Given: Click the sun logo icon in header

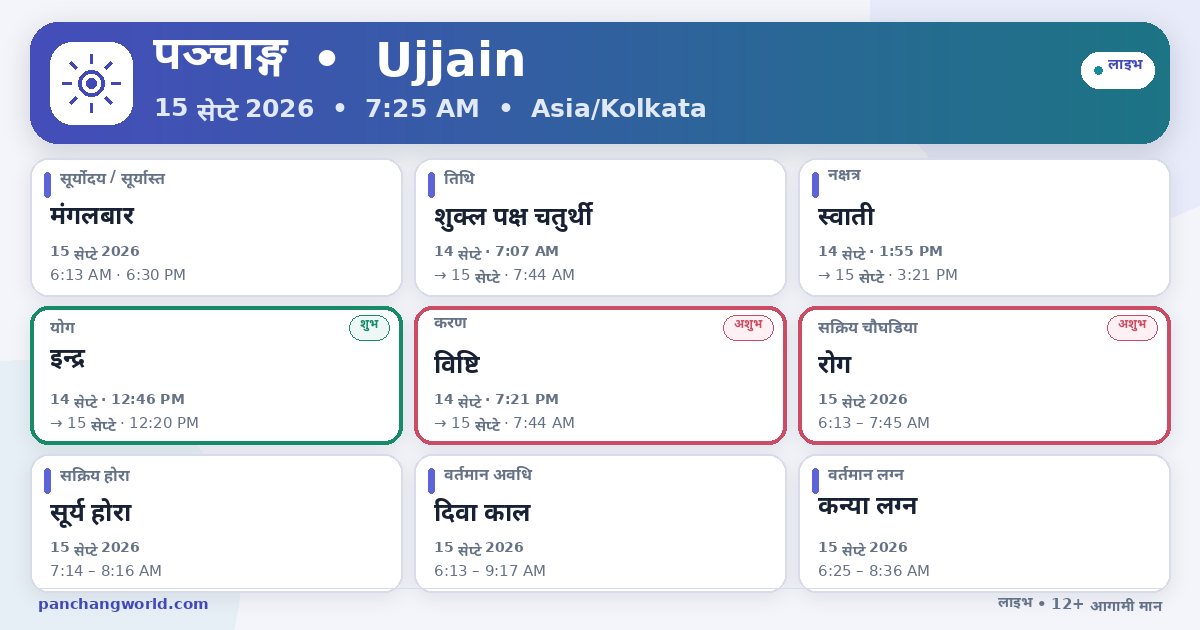Looking at the screenshot, I should pyautogui.click(x=91, y=84).
